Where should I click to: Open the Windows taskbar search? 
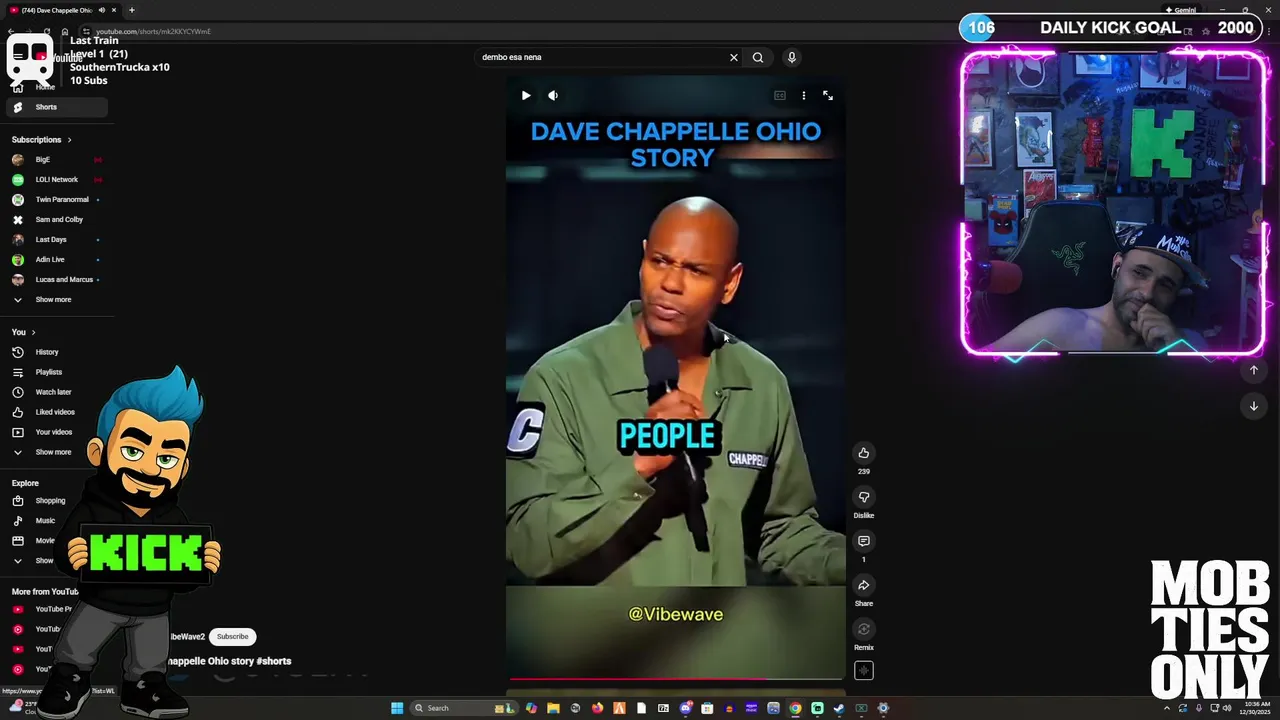(464, 708)
